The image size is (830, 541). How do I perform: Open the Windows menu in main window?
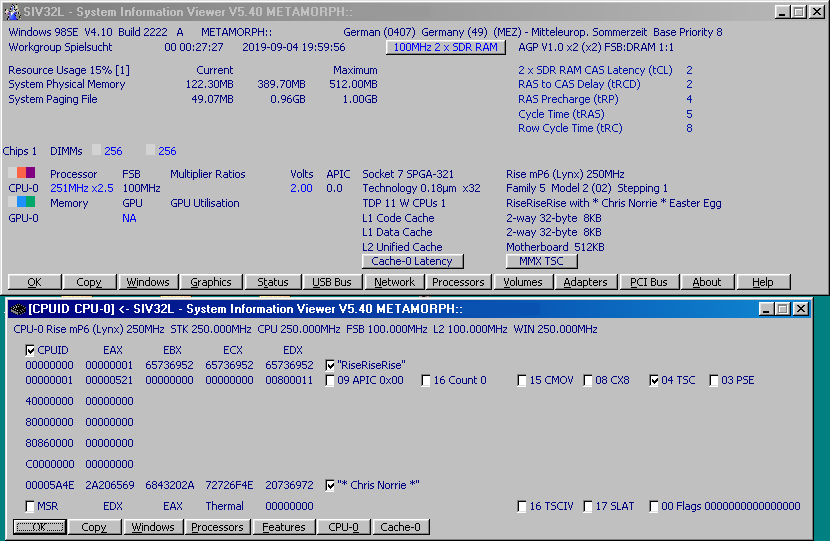148,282
